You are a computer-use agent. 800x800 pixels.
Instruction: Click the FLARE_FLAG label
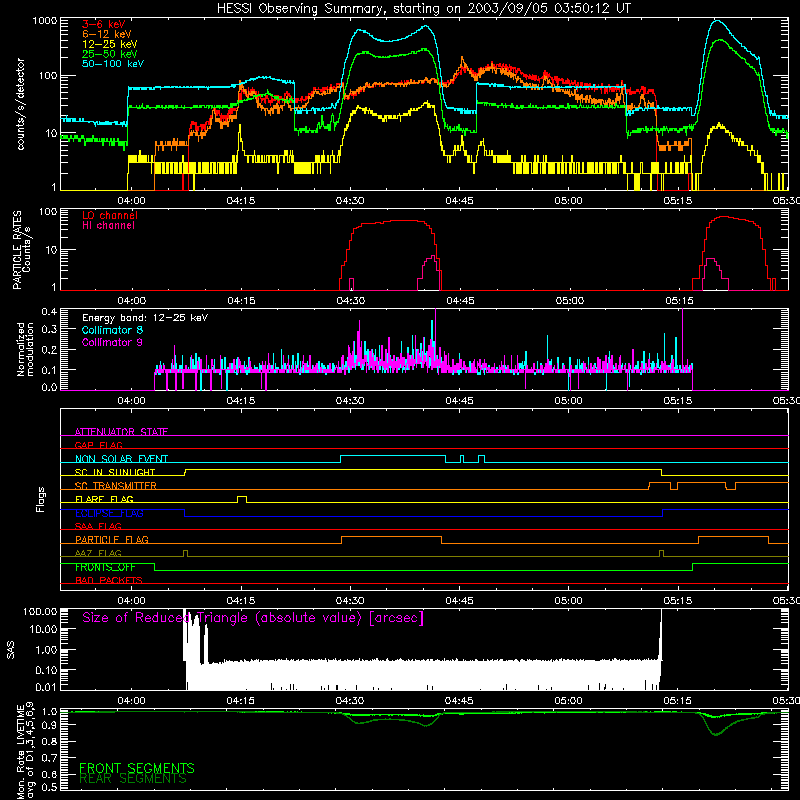click(104, 499)
